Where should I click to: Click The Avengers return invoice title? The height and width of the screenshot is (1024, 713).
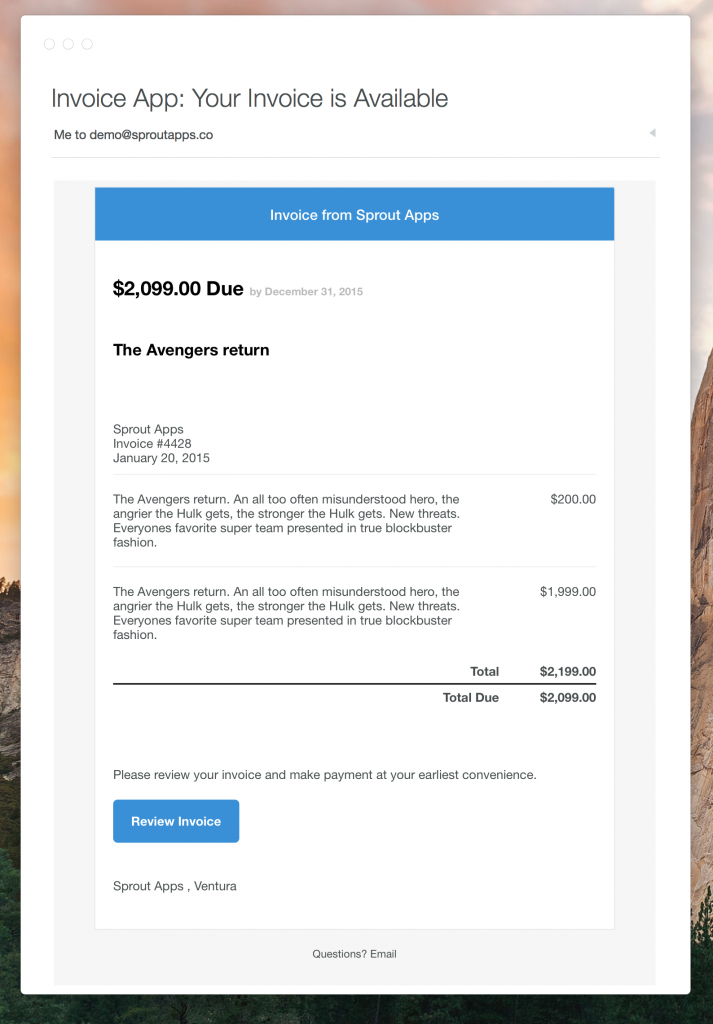(x=190, y=349)
